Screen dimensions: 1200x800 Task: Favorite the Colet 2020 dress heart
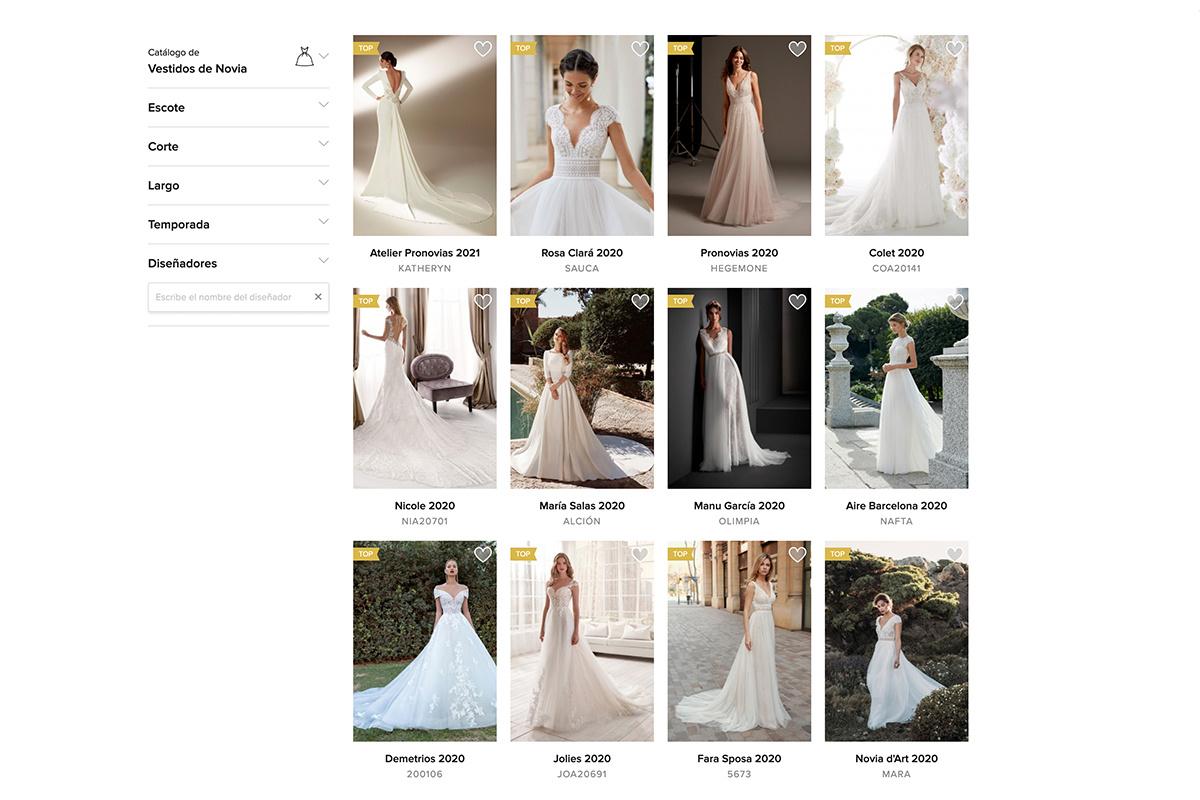tap(954, 49)
